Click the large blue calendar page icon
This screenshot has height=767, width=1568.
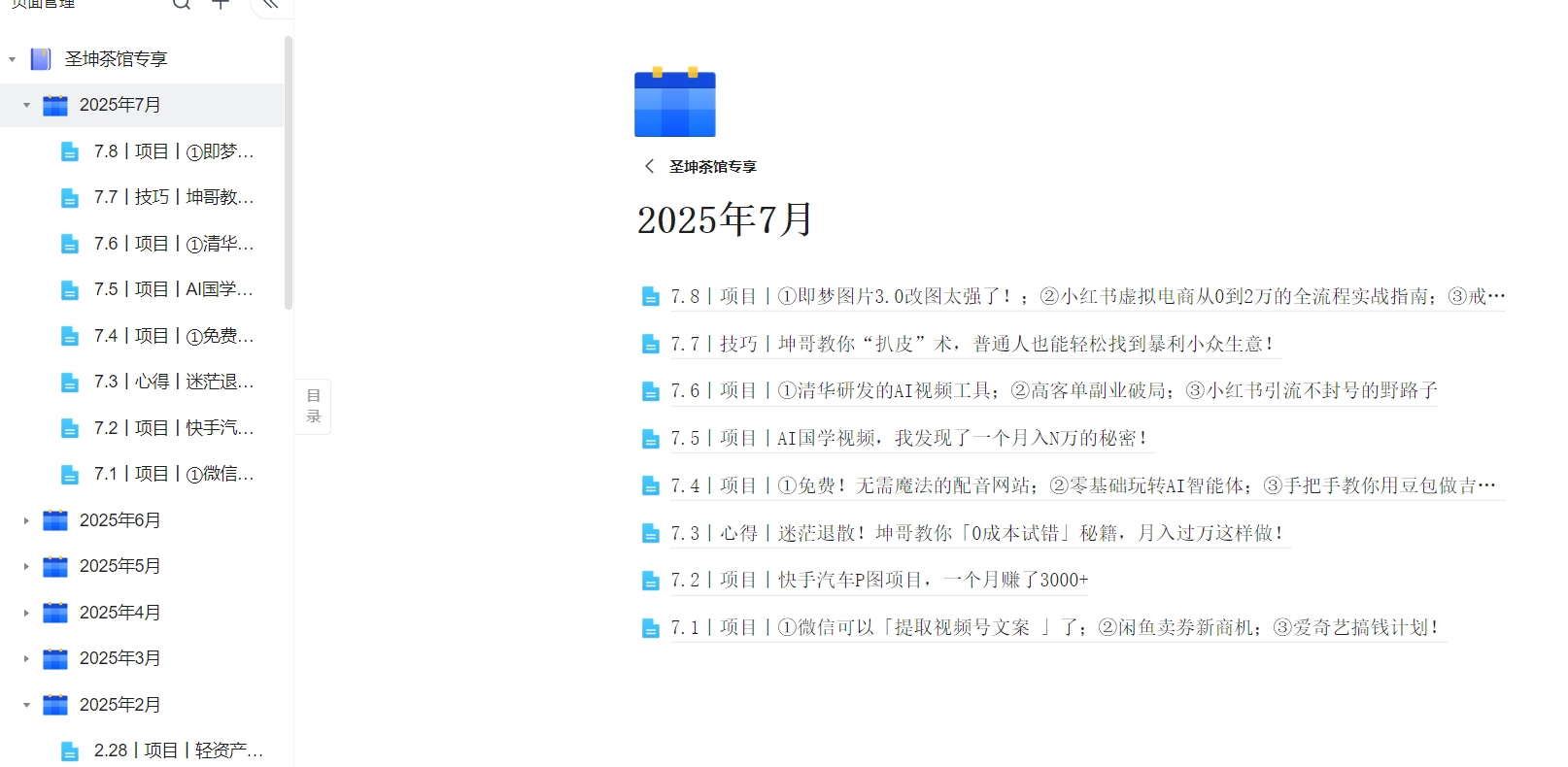(675, 102)
